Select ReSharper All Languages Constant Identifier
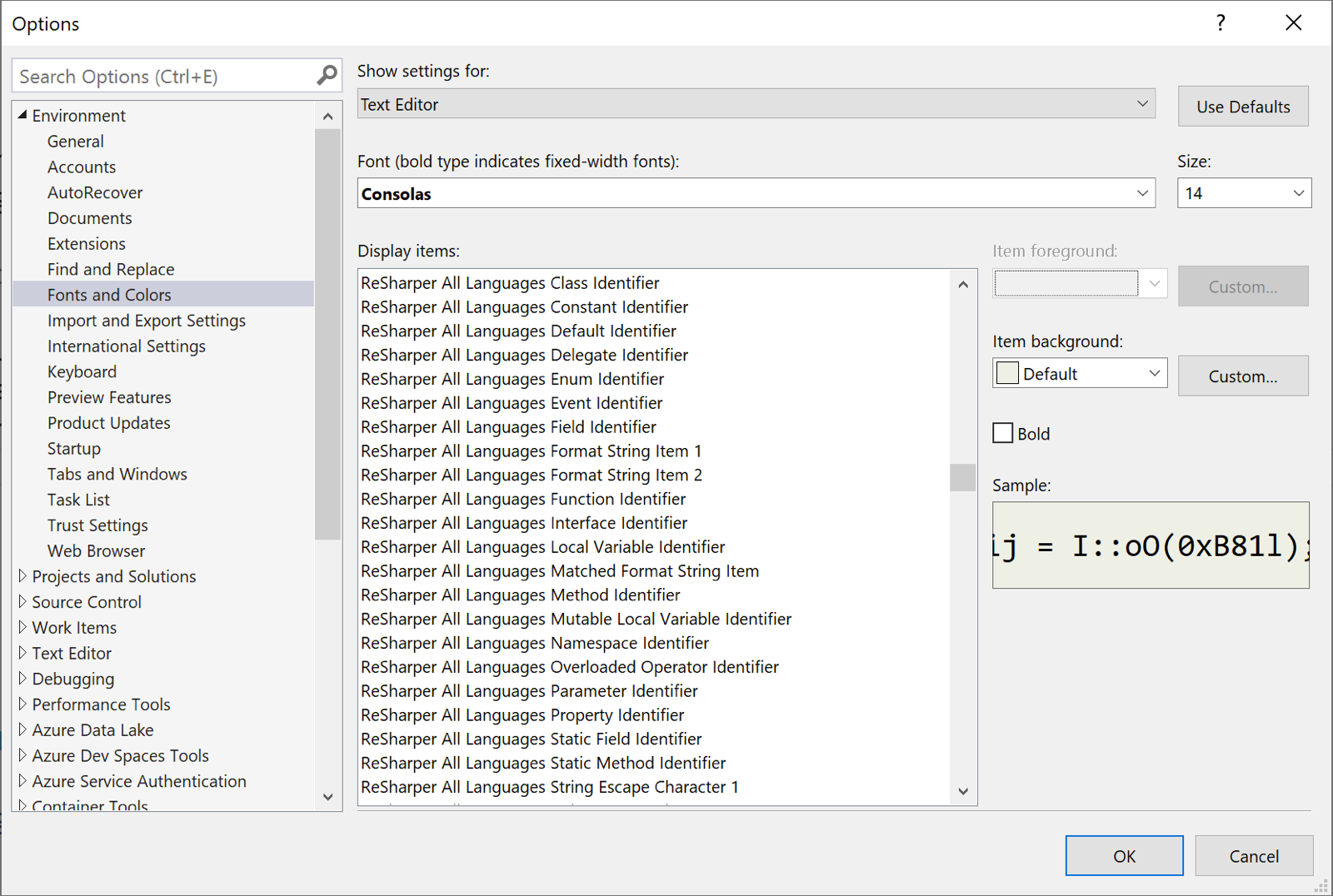 tap(525, 307)
